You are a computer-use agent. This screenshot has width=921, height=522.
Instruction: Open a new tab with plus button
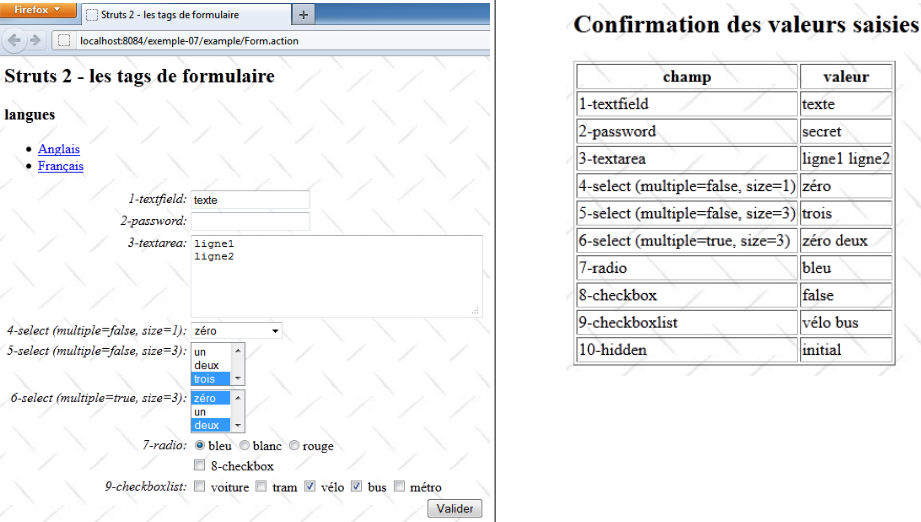click(303, 15)
